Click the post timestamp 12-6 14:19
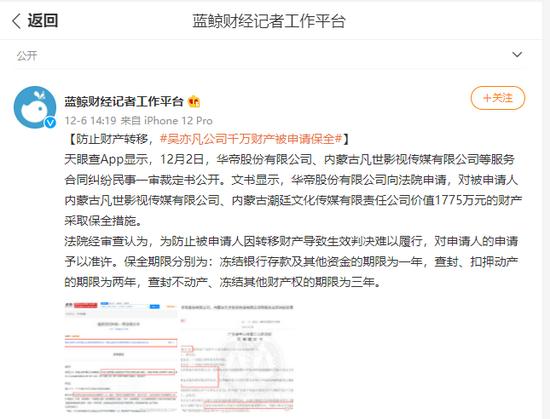Viewport: 550px width, 419px height. [90, 121]
